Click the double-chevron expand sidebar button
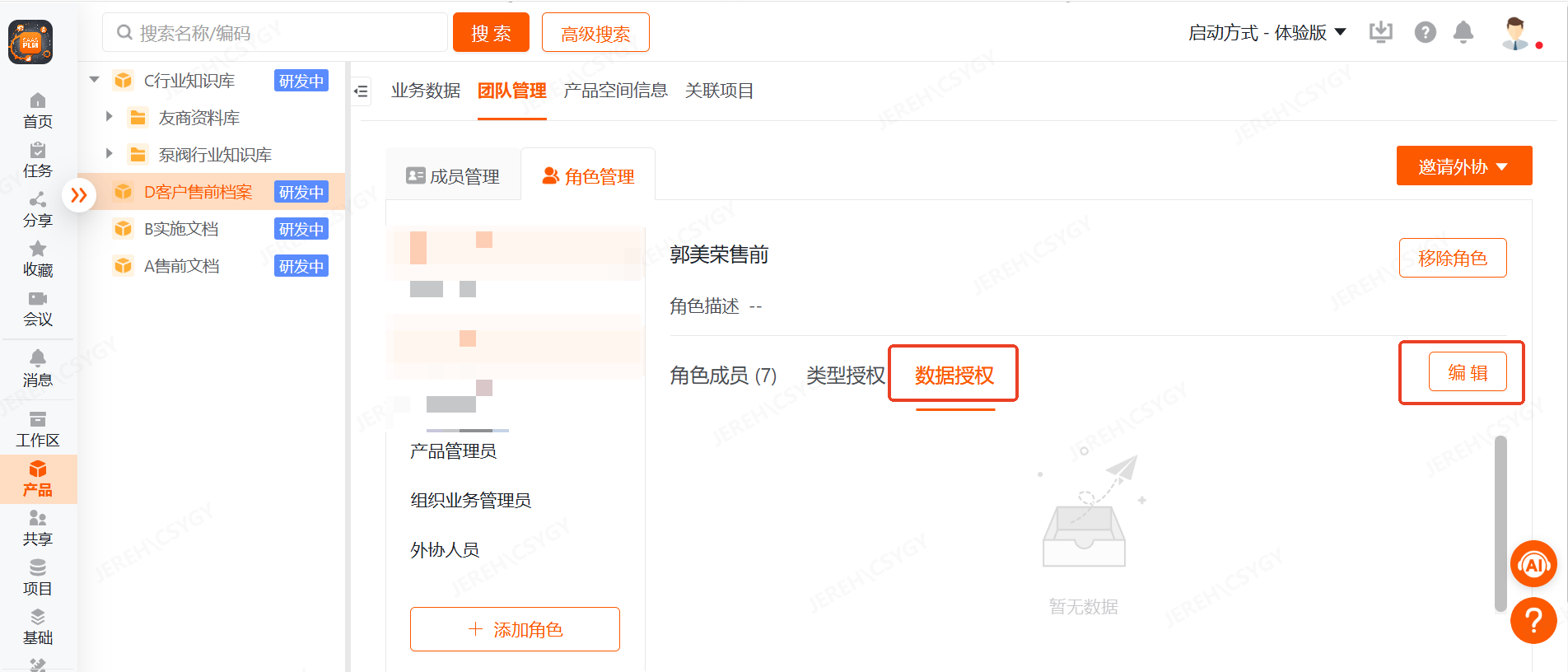 tap(79, 195)
